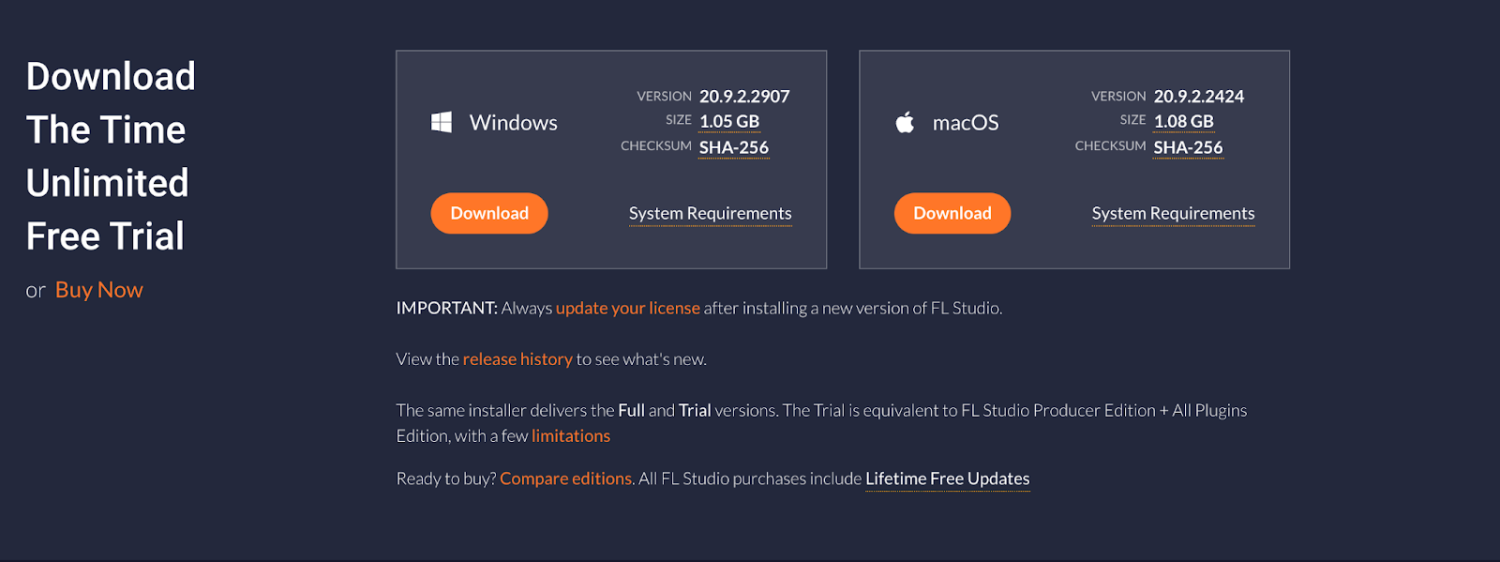The image size is (1500, 562).
Task: View the release history link
Action: [517, 359]
